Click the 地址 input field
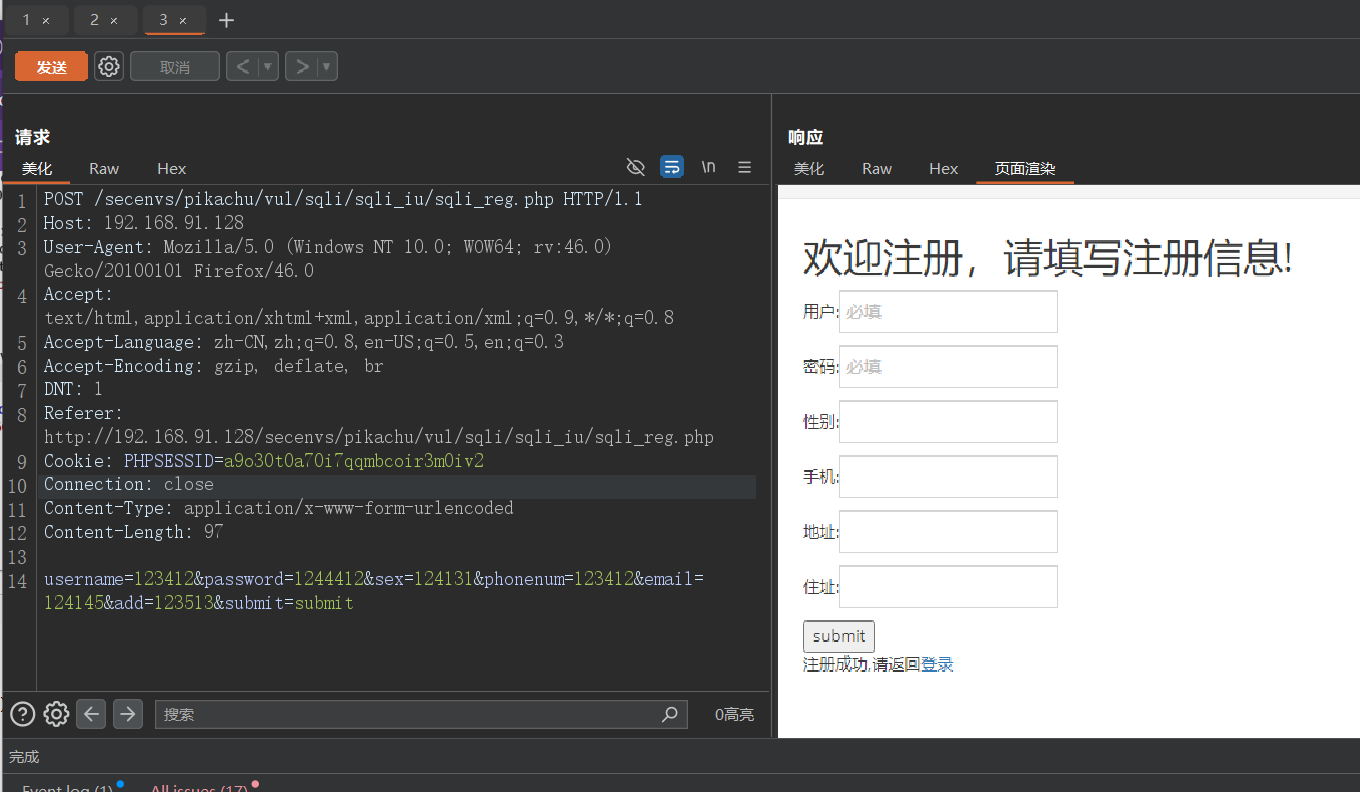Image resolution: width=1360 pixels, height=792 pixels. click(x=948, y=532)
